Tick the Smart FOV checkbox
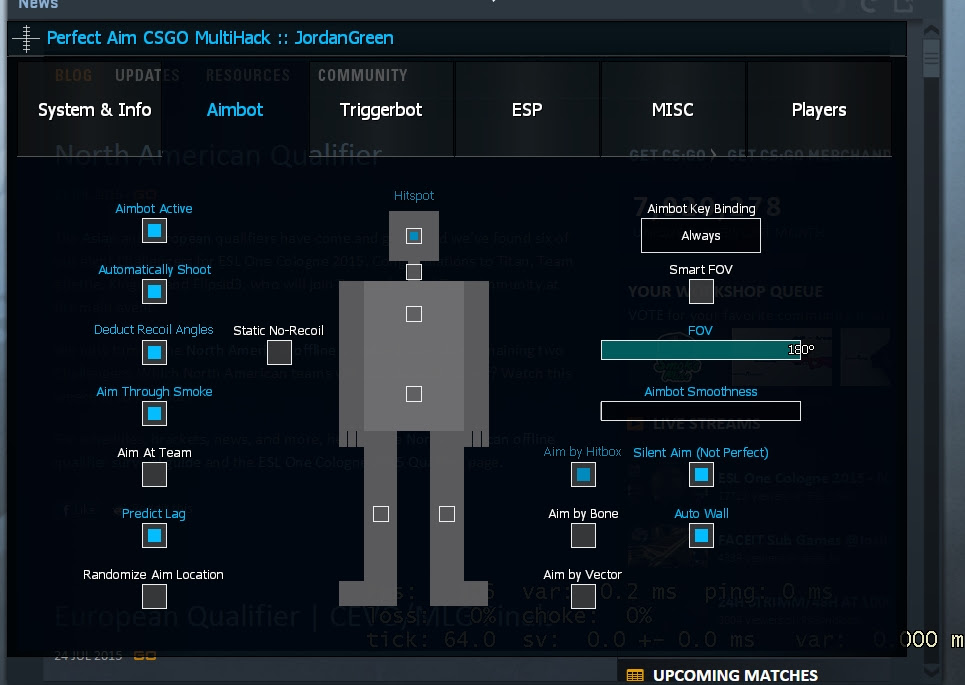 pyautogui.click(x=702, y=292)
